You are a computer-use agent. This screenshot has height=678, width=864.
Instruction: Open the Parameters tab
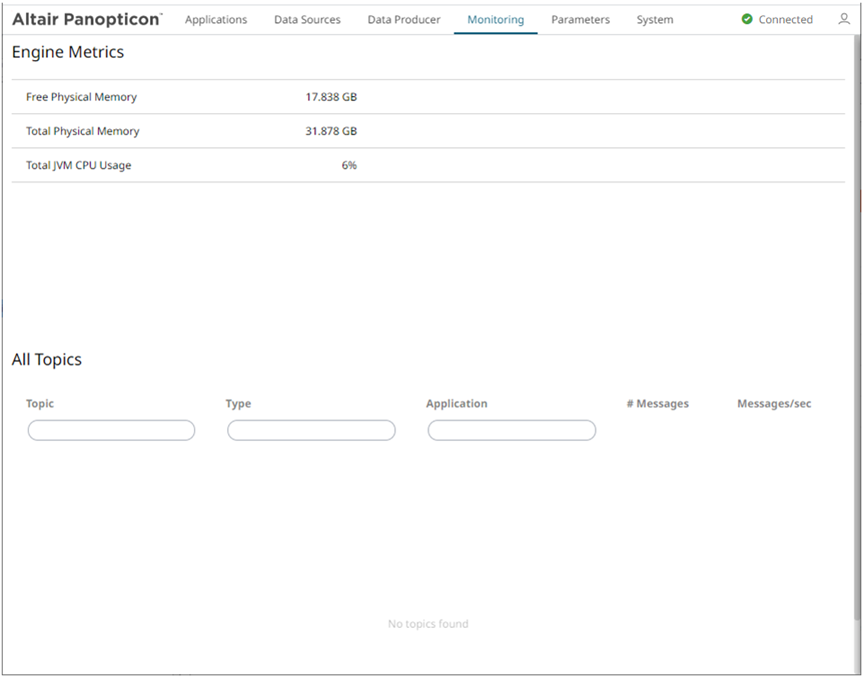580,19
